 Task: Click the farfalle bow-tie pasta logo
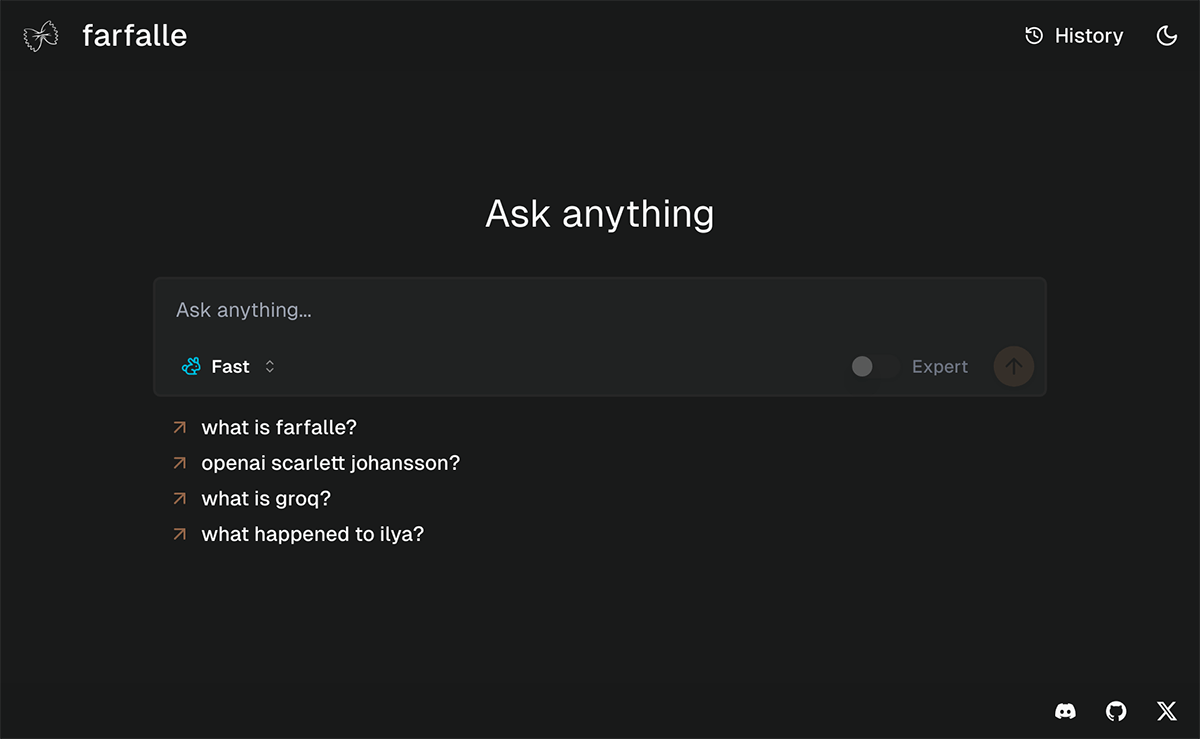[40, 36]
